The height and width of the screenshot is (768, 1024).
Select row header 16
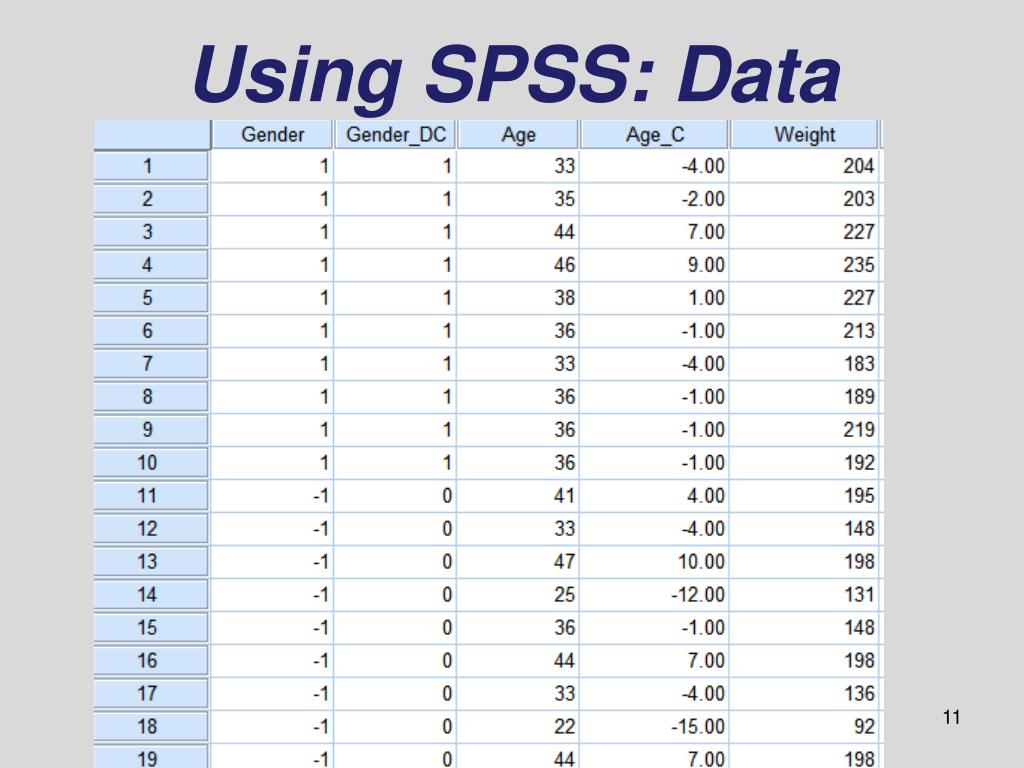[151, 660]
